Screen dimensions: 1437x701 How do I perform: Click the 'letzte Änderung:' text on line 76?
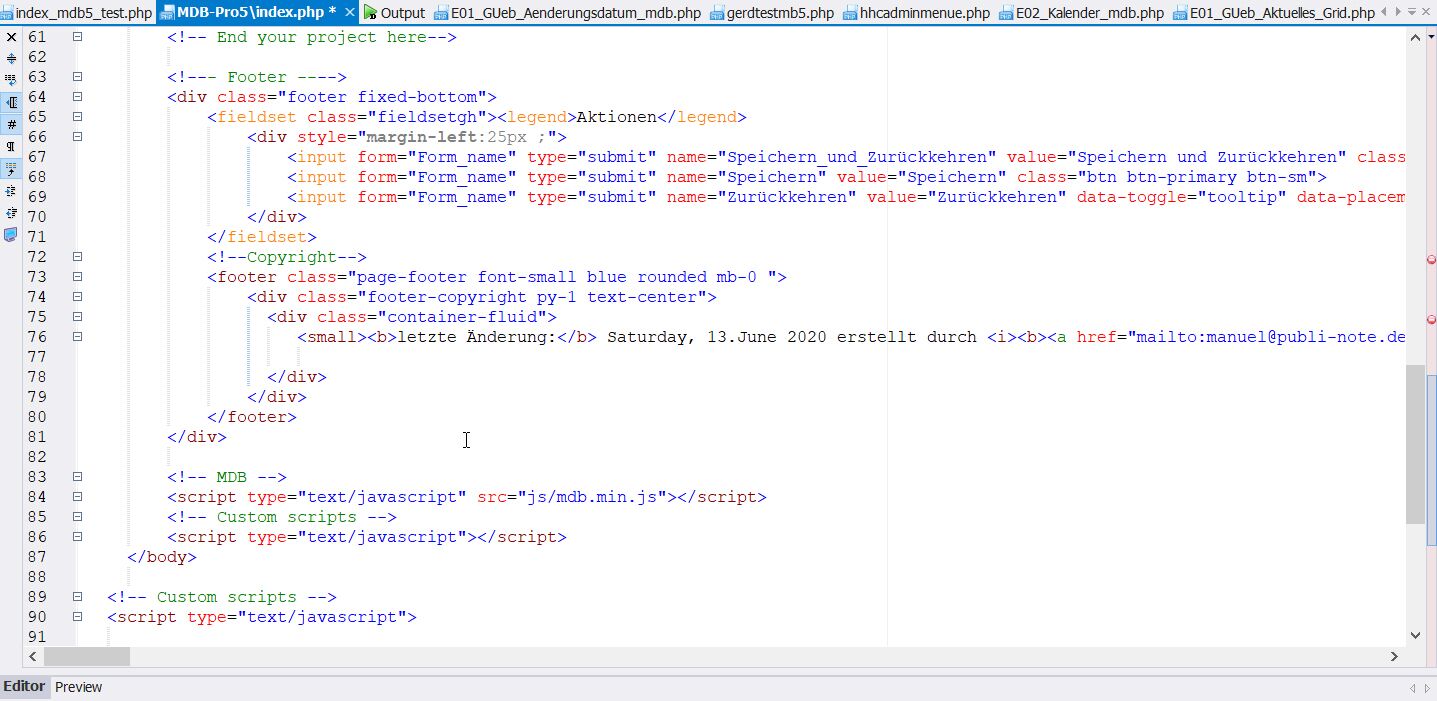[476, 337]
